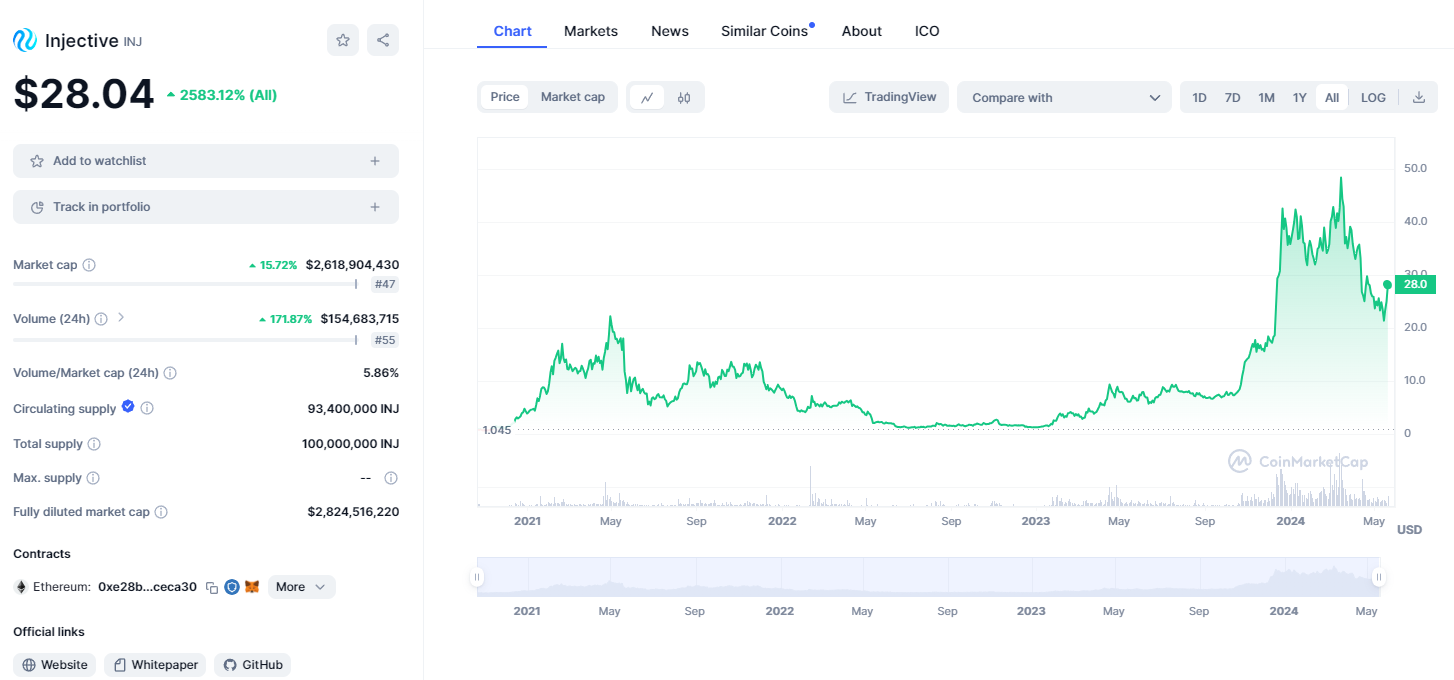Enable LOG scale on chart

[1373, 97]
